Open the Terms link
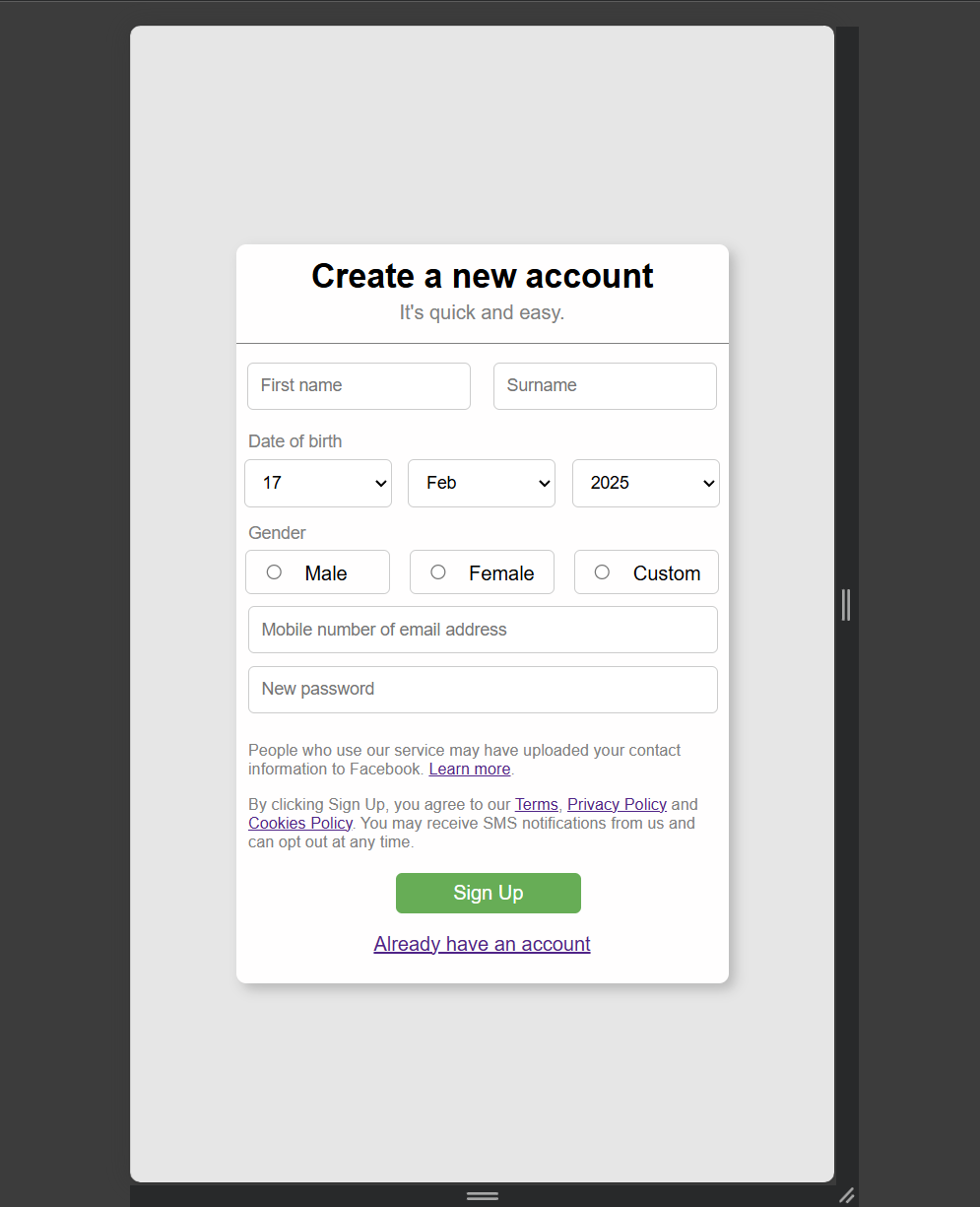 click(x=537, y=804)
